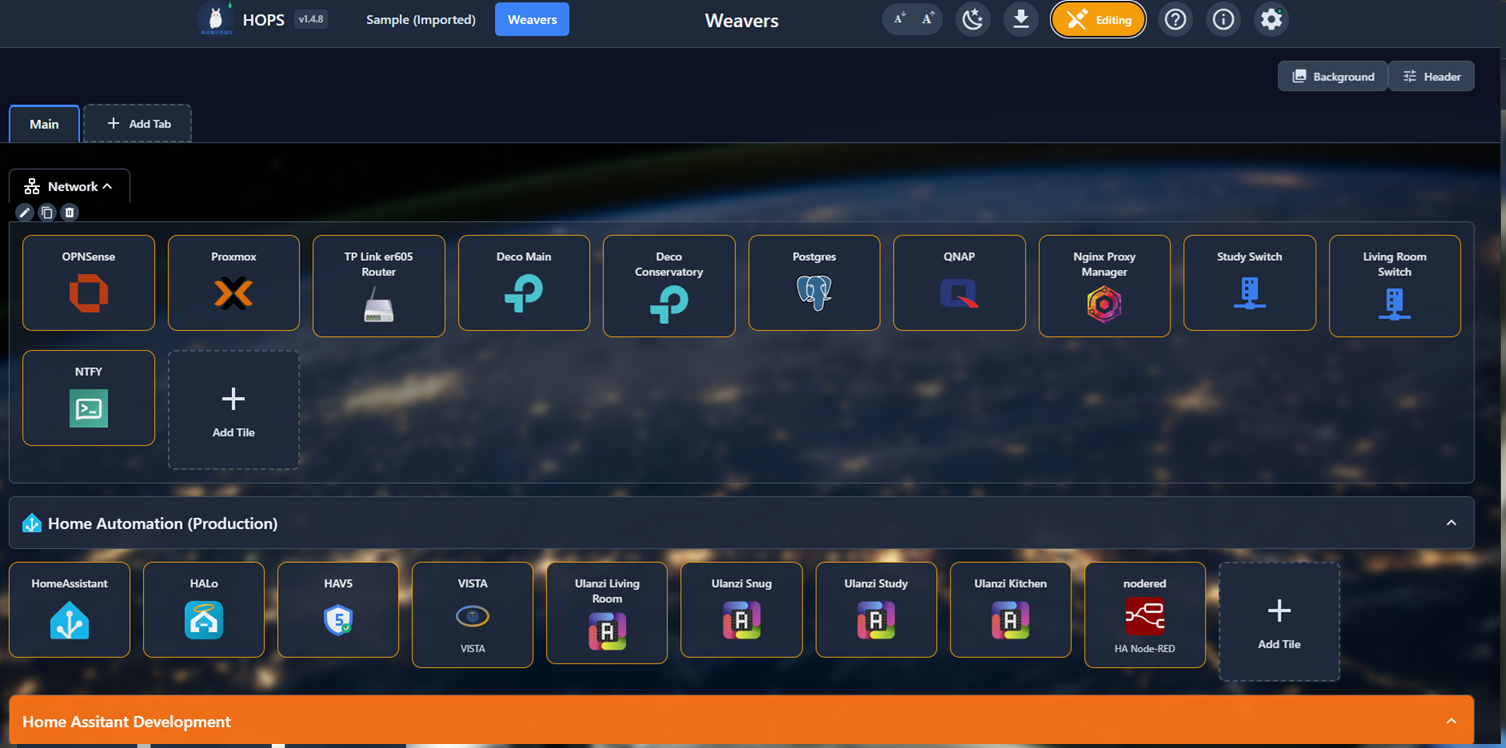Open the QNAP tile
Screen dimensions: 1506x748
click(x=959, y=283)
